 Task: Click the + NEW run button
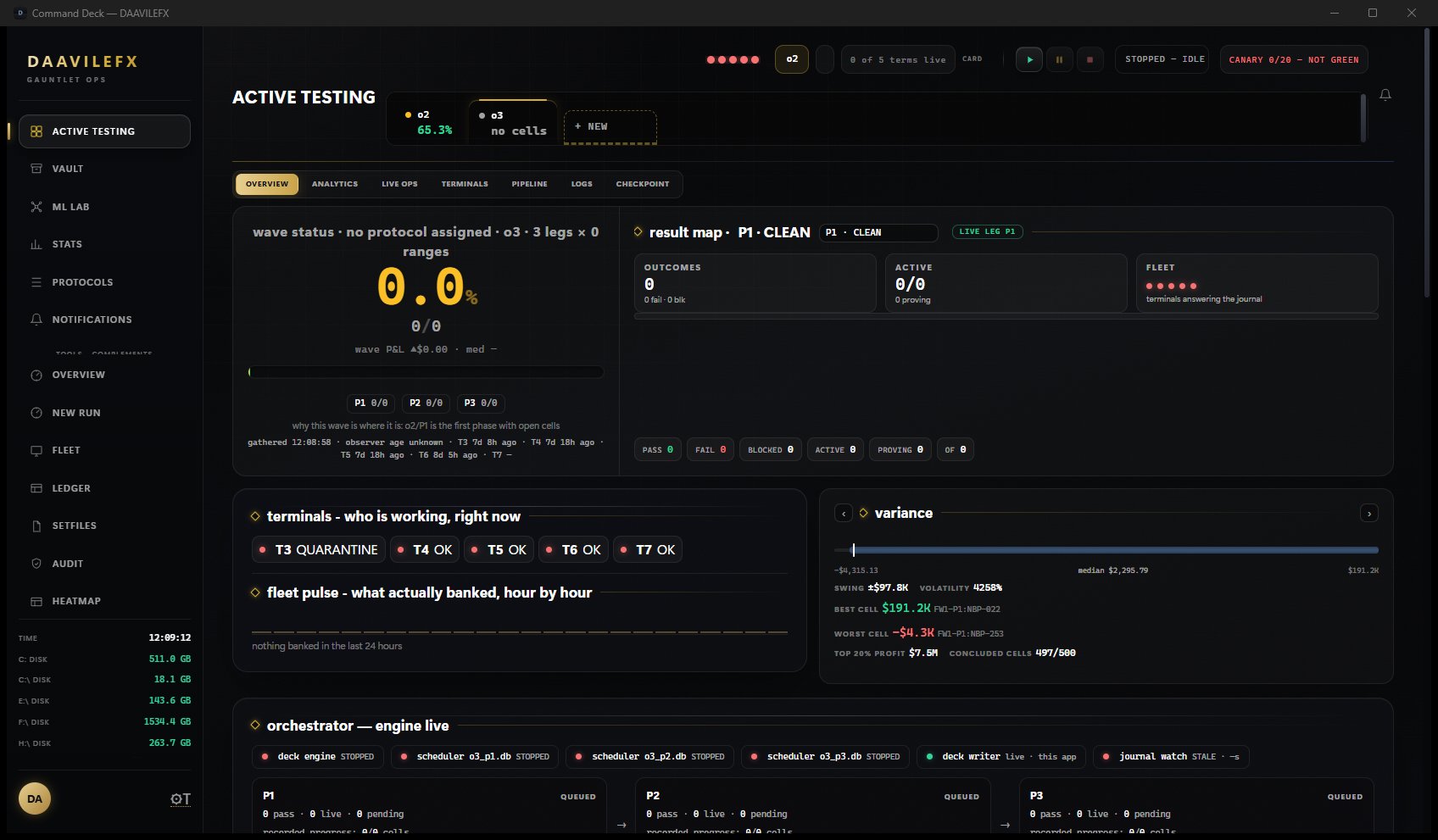click(610, 127)
